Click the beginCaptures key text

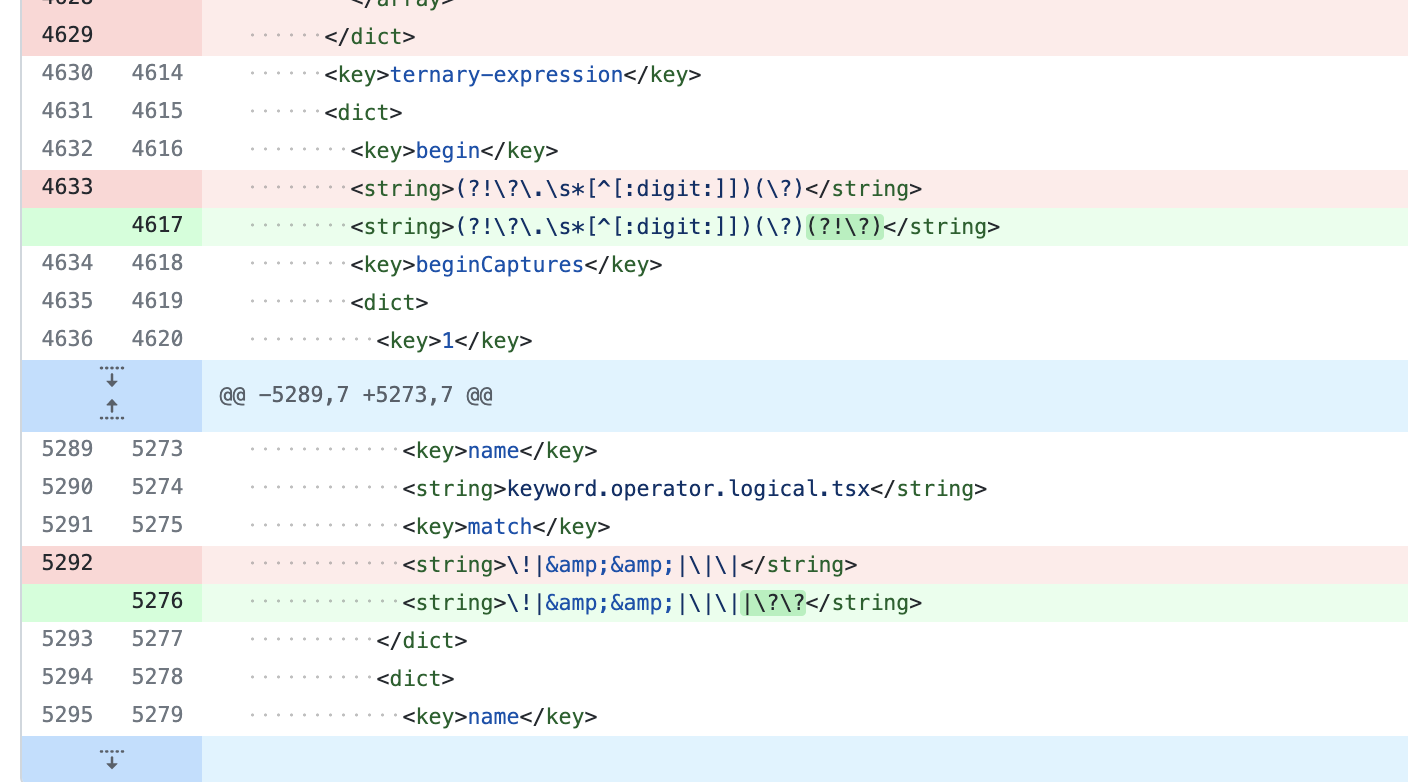(500, 264)
